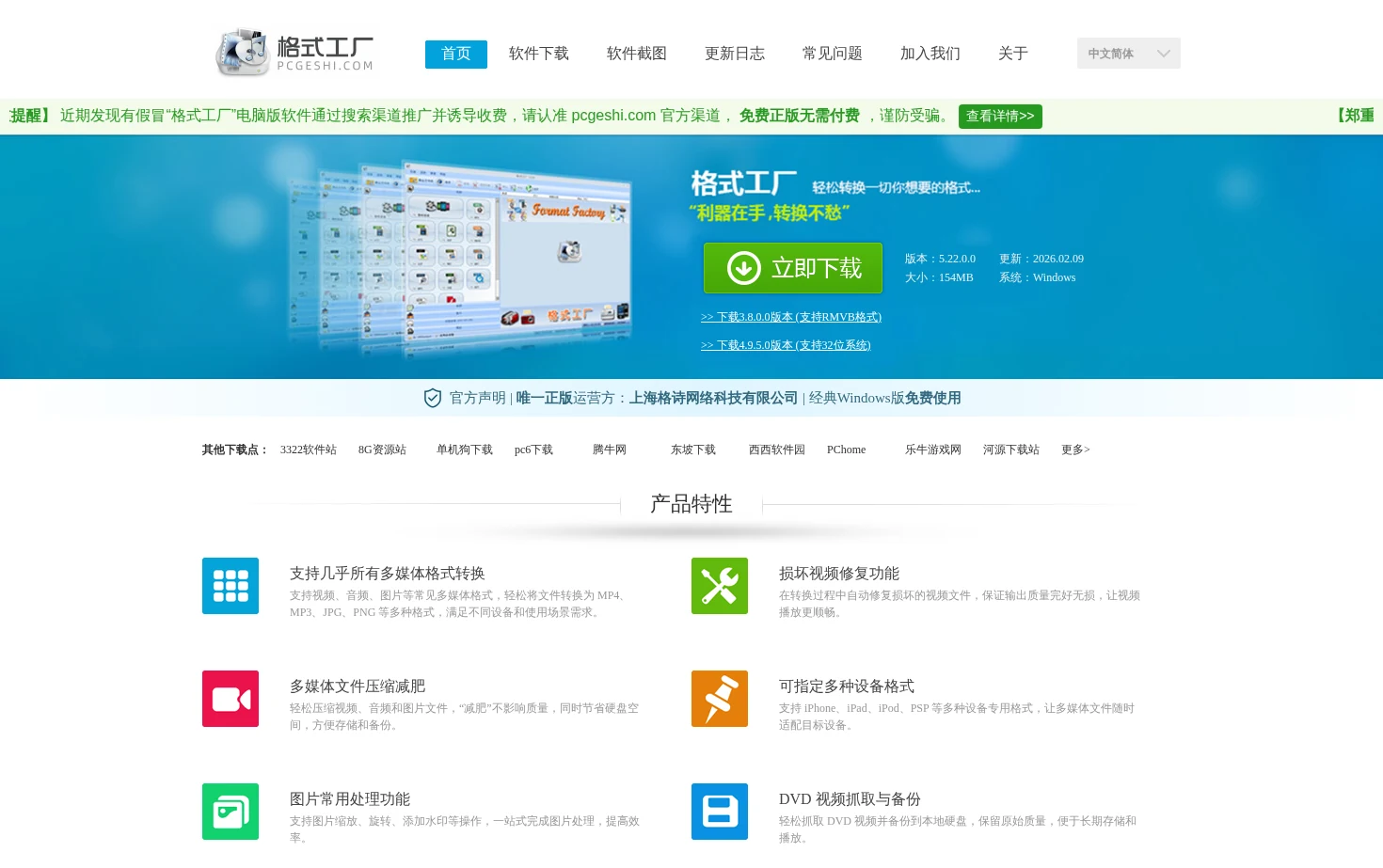Click the 更新：2026.02.09 text

[1041, 259]
